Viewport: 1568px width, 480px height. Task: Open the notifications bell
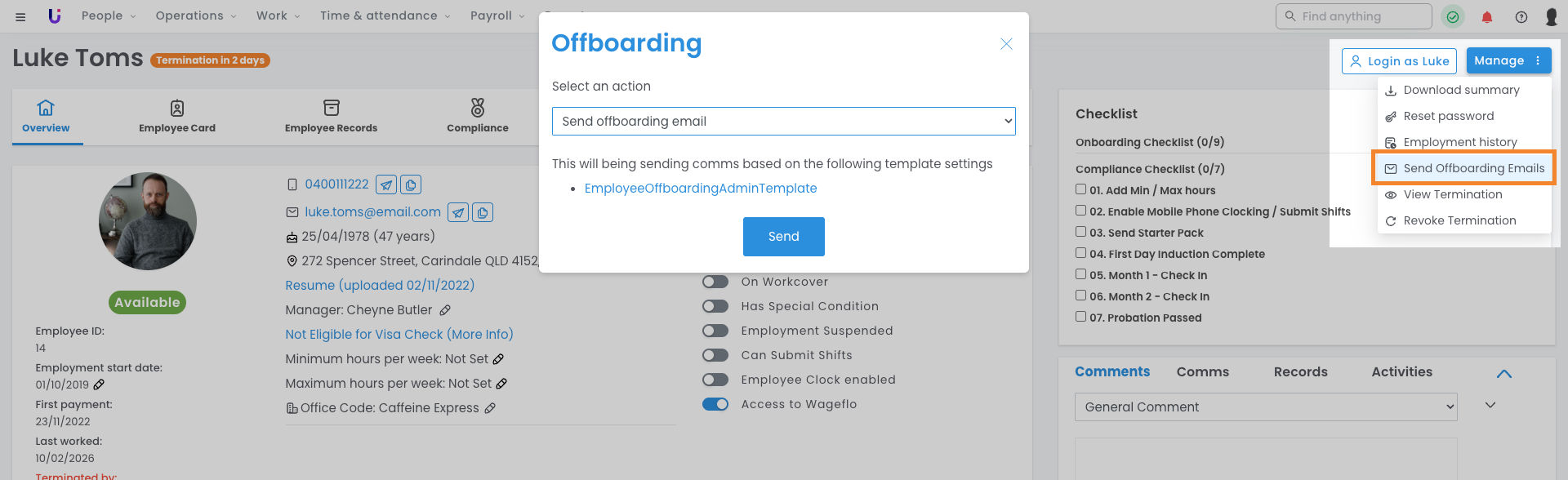tap(1487, 16)
